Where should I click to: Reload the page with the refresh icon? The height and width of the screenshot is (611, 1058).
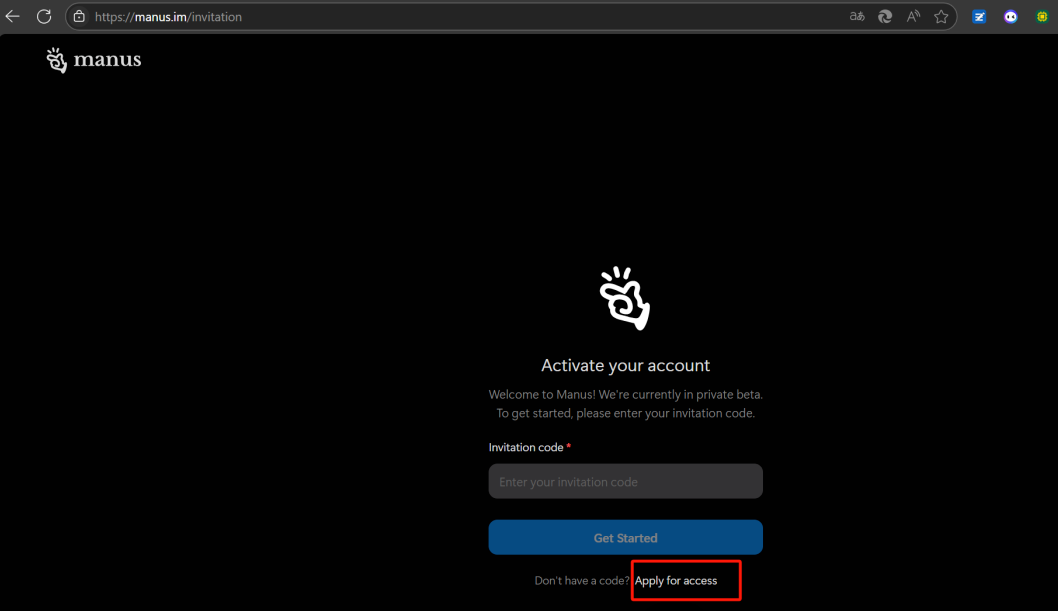44,17
